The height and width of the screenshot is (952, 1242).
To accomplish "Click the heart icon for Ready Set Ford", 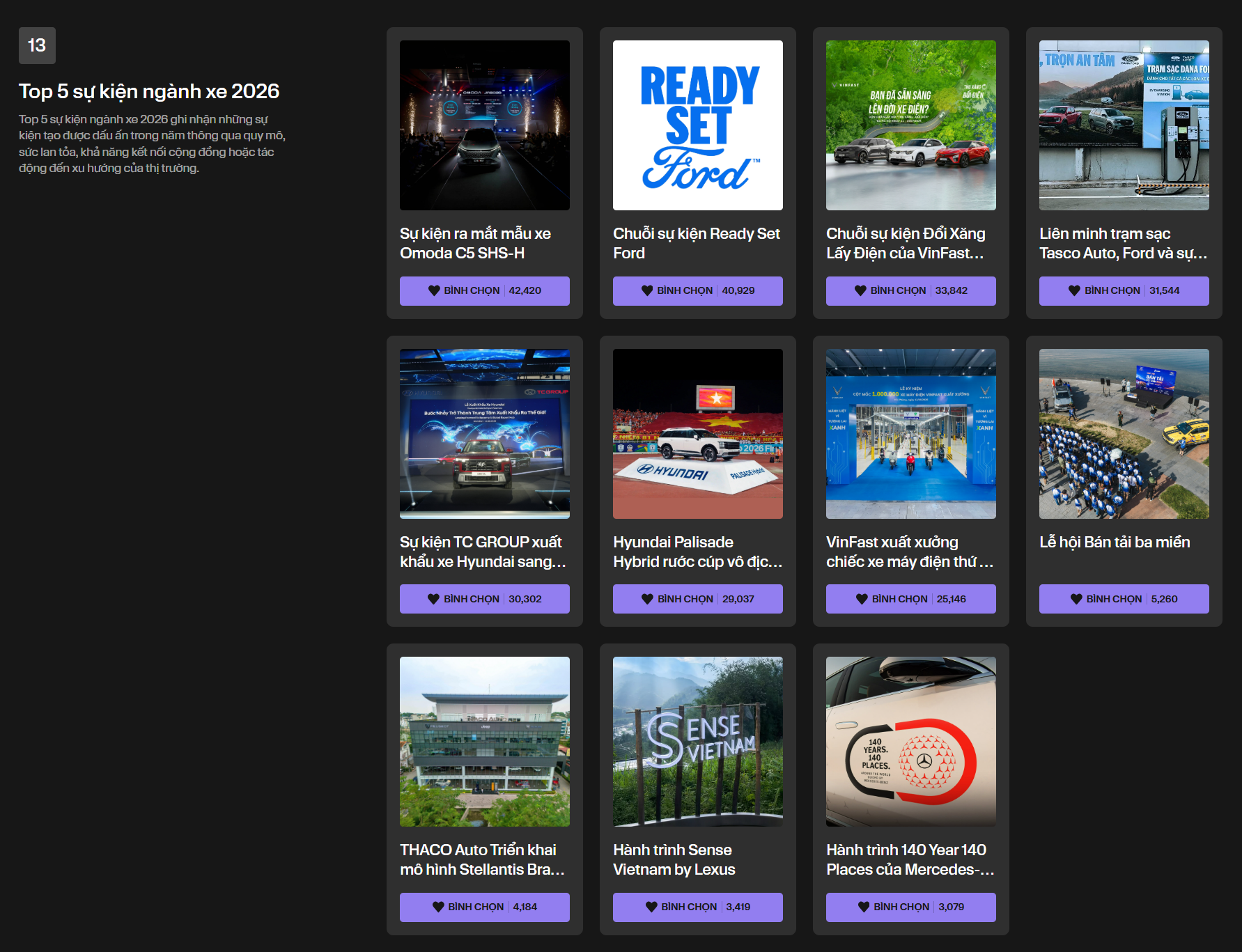I will point(647,290).
